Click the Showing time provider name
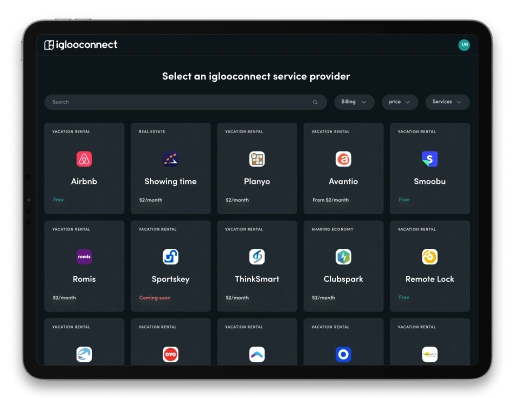Screen dimensions: 514x398 [170, 181]
